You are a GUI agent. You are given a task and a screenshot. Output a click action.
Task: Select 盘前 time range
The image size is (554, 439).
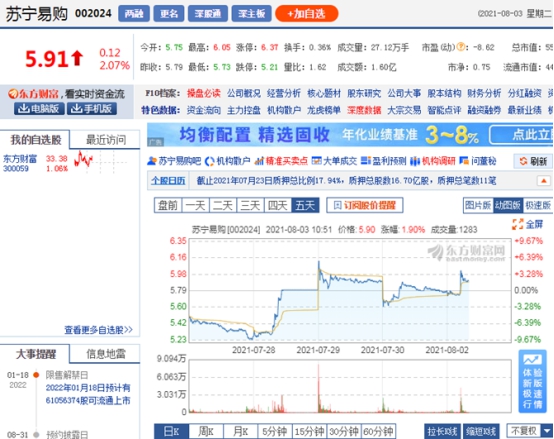click(x=168, y=205)
